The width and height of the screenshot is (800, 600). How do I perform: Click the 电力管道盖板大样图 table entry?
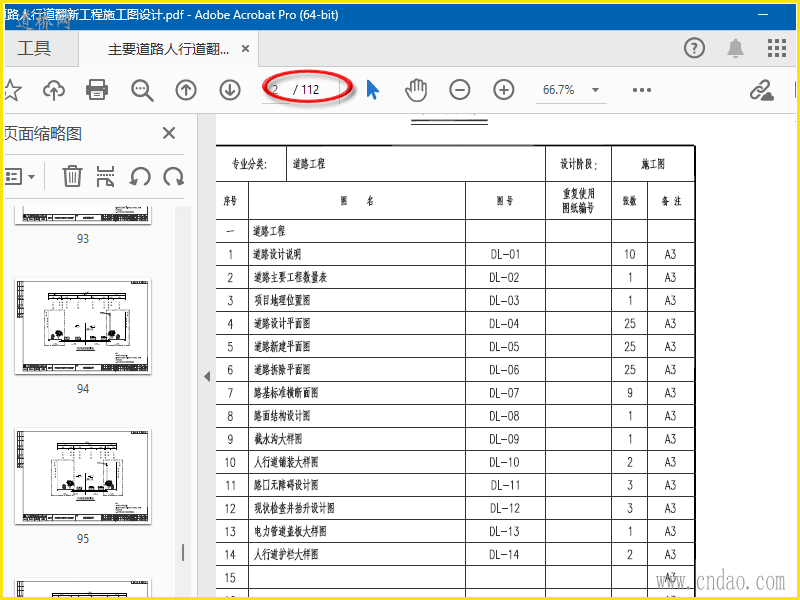coord(290,532)
